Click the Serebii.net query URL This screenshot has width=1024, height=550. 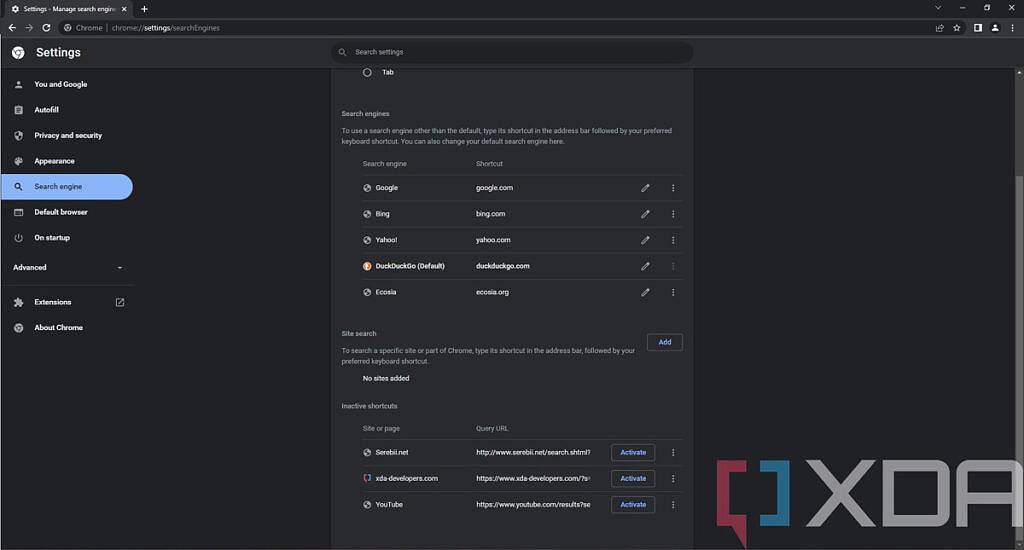click(533, 453)
